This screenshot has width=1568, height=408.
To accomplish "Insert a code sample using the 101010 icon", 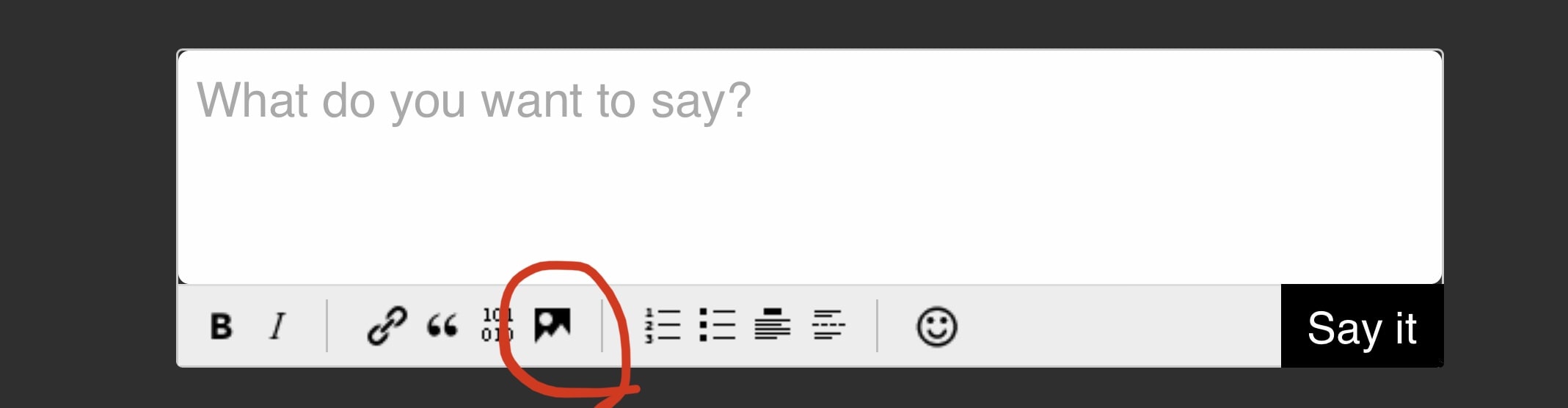I will click(497, 324).
